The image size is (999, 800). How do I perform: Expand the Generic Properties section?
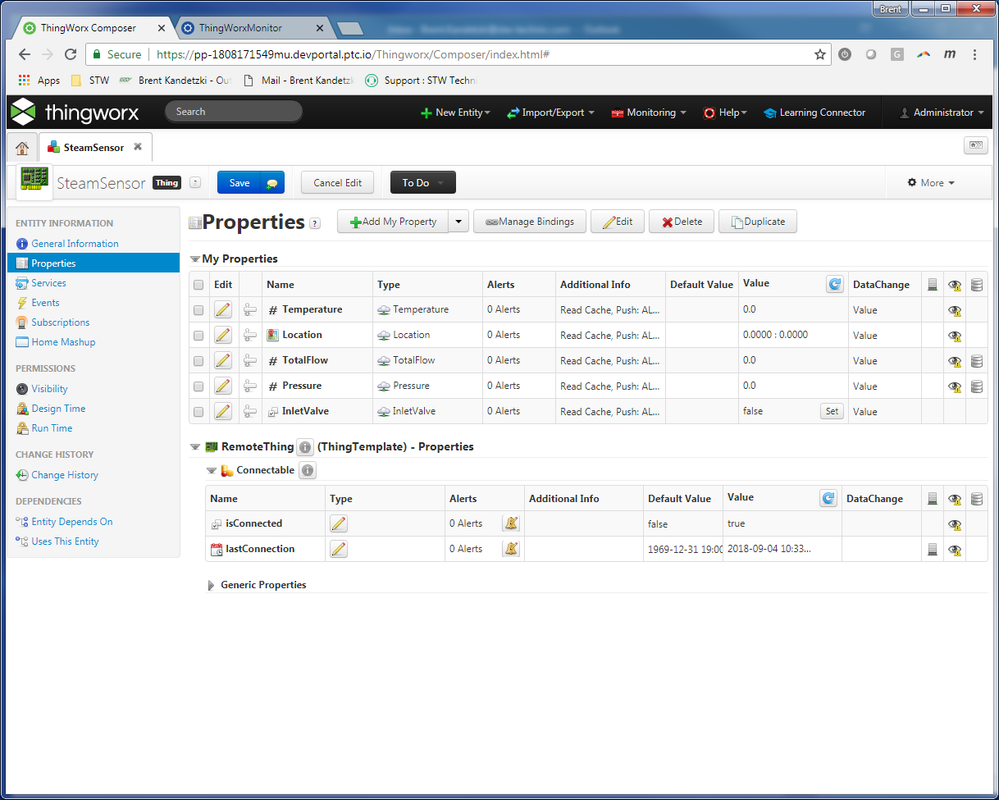point(211,585)
